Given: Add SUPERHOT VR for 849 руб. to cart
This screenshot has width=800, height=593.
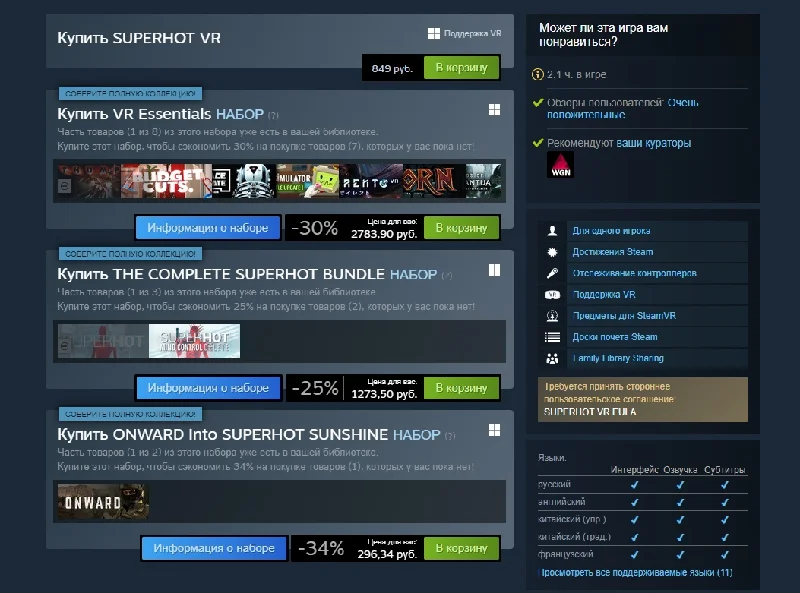Looking at the screenshot, I should [x=461, y=67].
